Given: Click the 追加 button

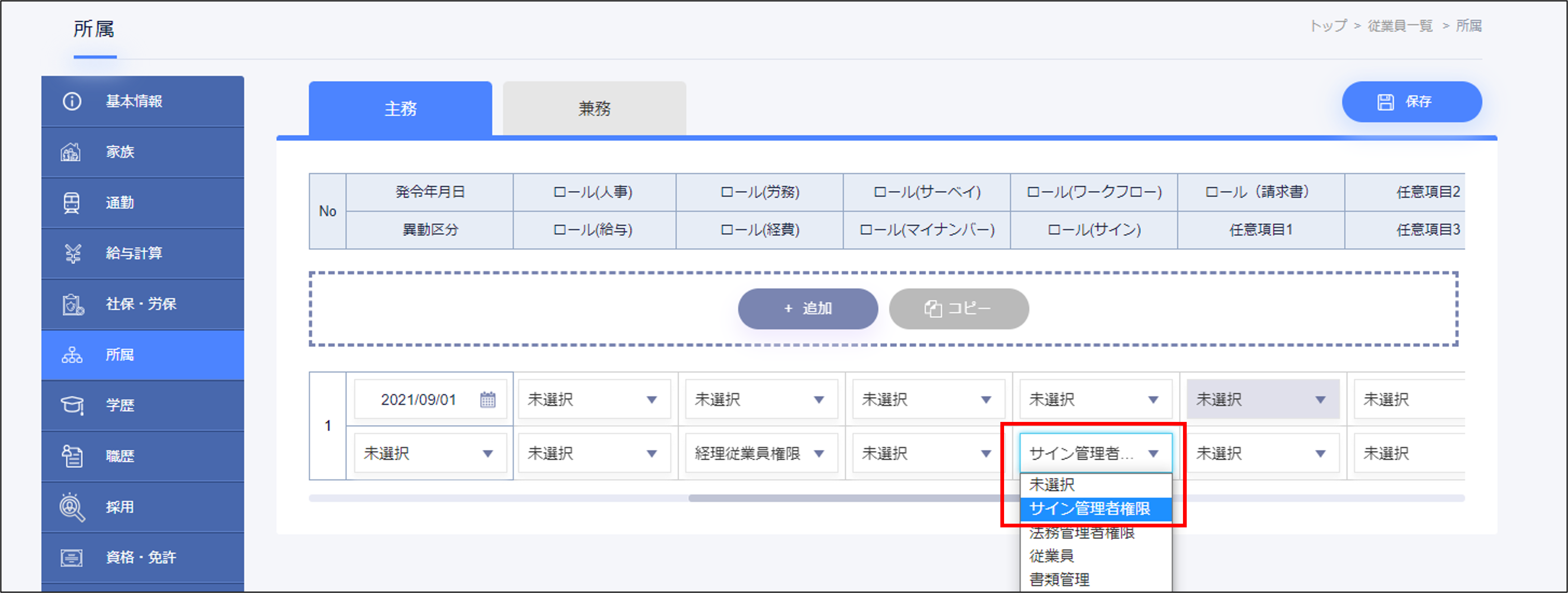Looking at the screenshot, I should click(x=807, y=309).
